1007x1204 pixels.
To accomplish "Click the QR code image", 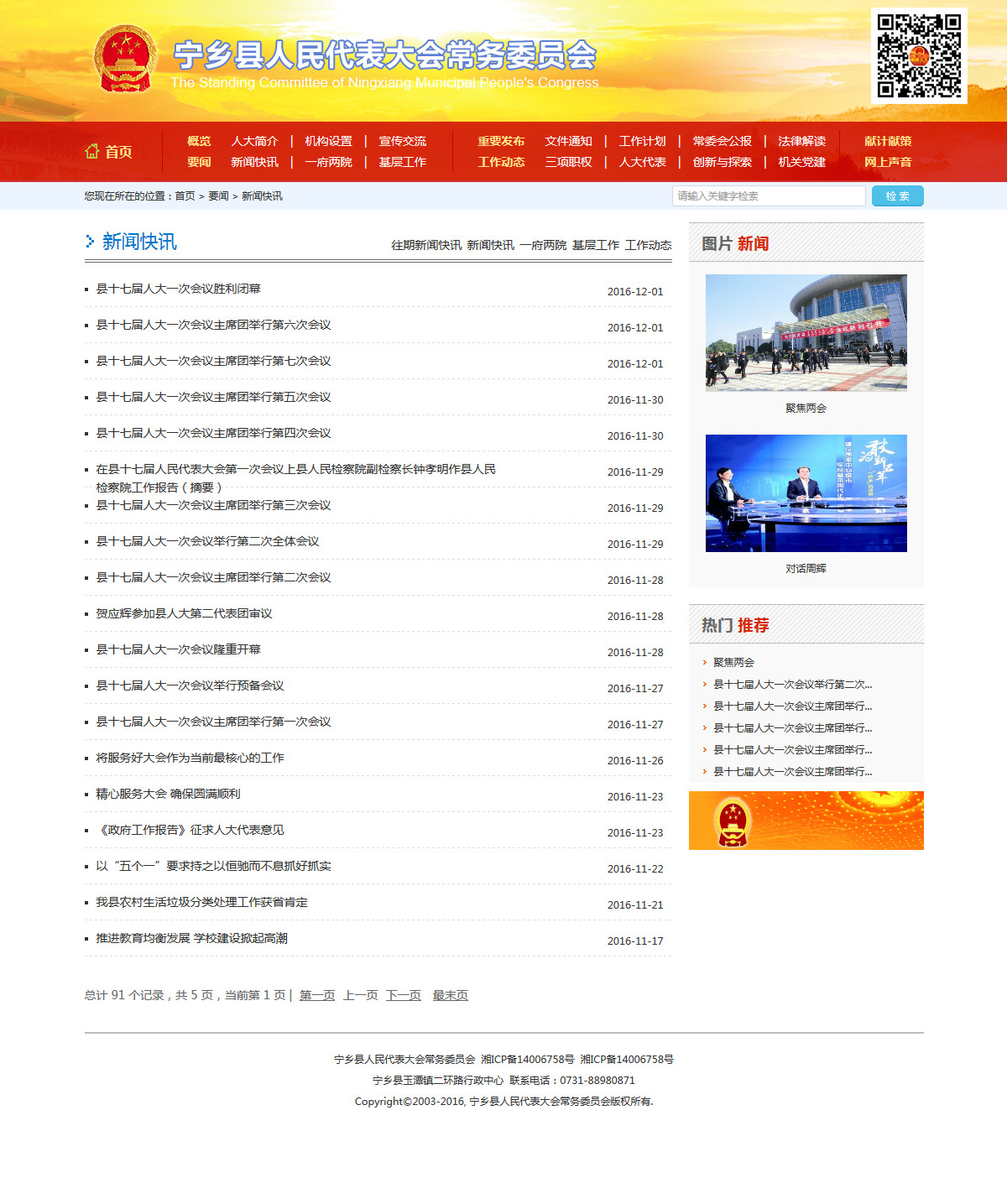I will pos(919,56).
